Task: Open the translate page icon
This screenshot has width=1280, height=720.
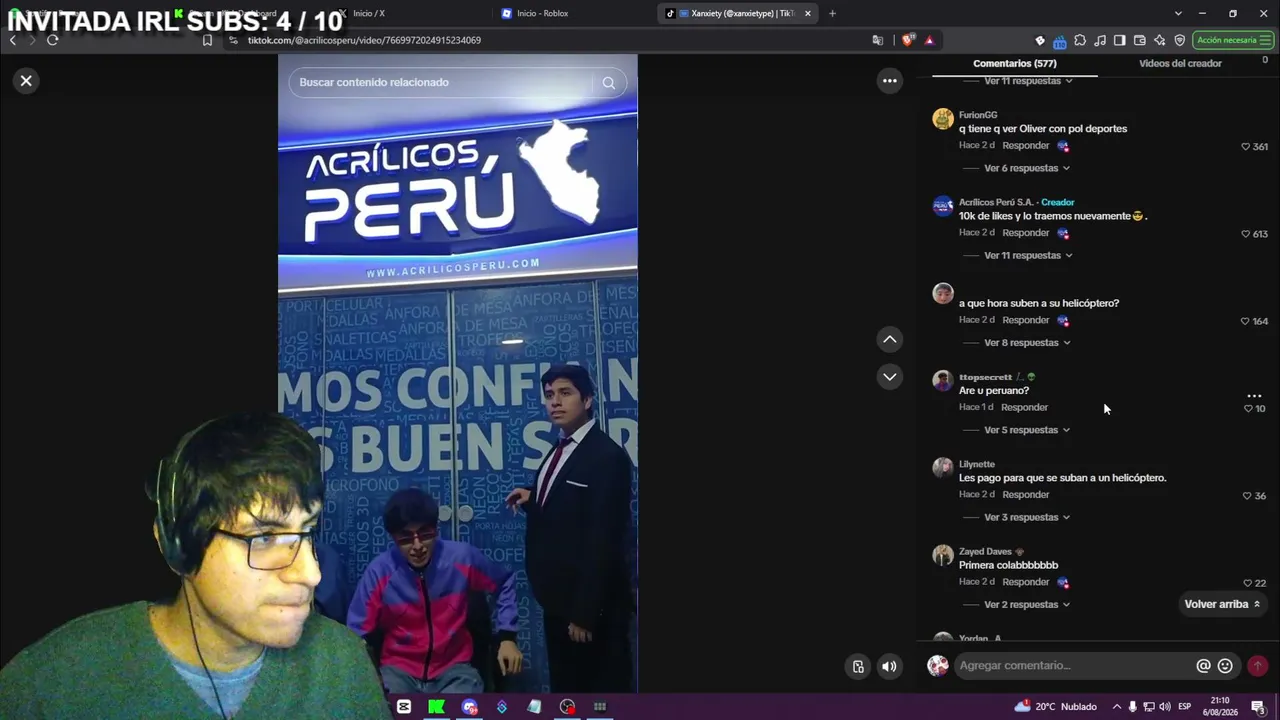Action: tap(878, 40)
